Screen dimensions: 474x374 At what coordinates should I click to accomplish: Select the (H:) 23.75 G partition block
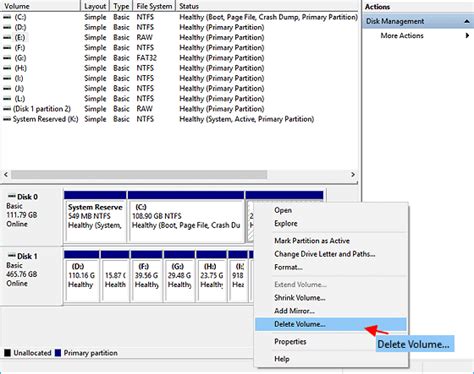[212, 276]
